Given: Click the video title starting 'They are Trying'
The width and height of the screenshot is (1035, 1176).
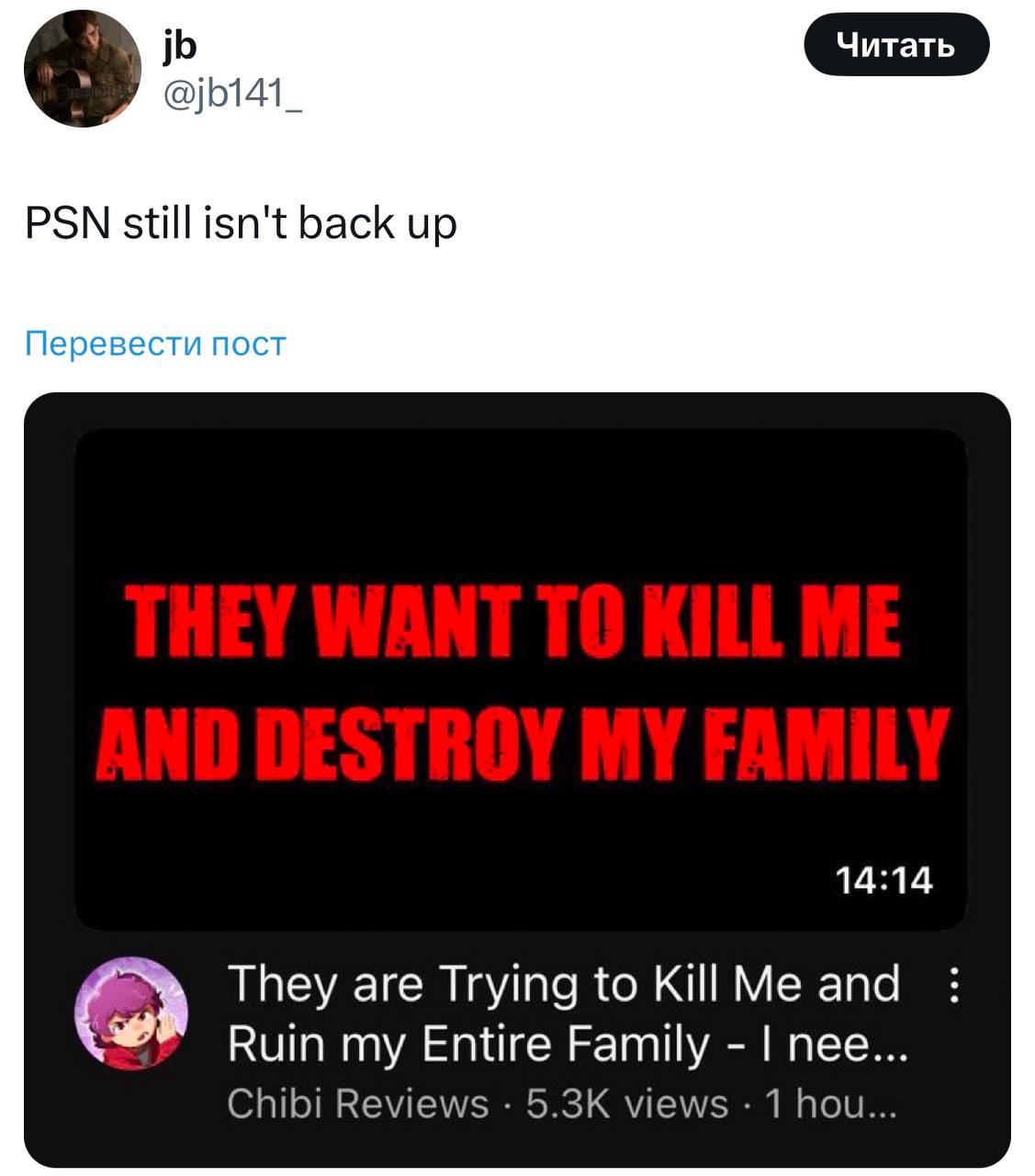Looking at the screenshot, I should (564, 983).
